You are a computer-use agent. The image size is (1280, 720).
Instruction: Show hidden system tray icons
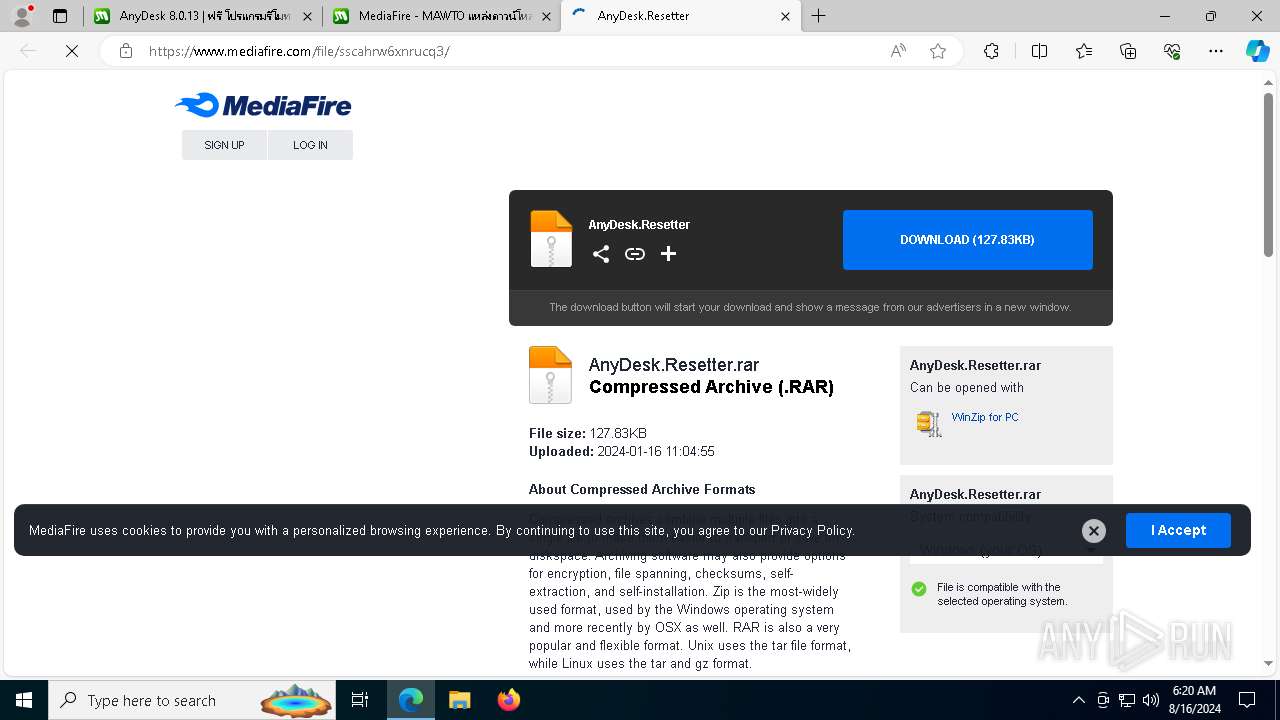click(x=1078, y=700)
